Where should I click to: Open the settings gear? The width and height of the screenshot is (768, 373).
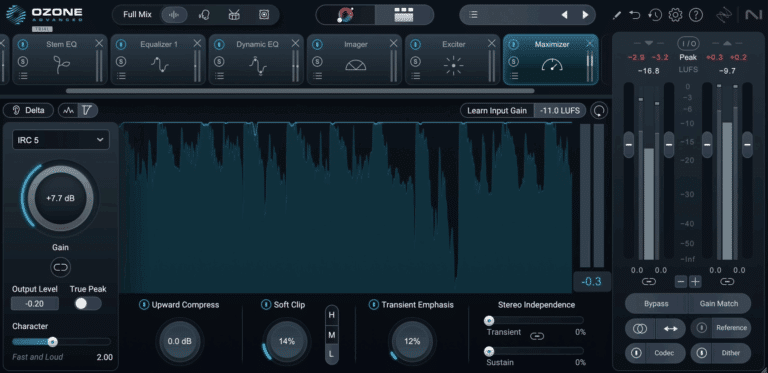(675, 15)
